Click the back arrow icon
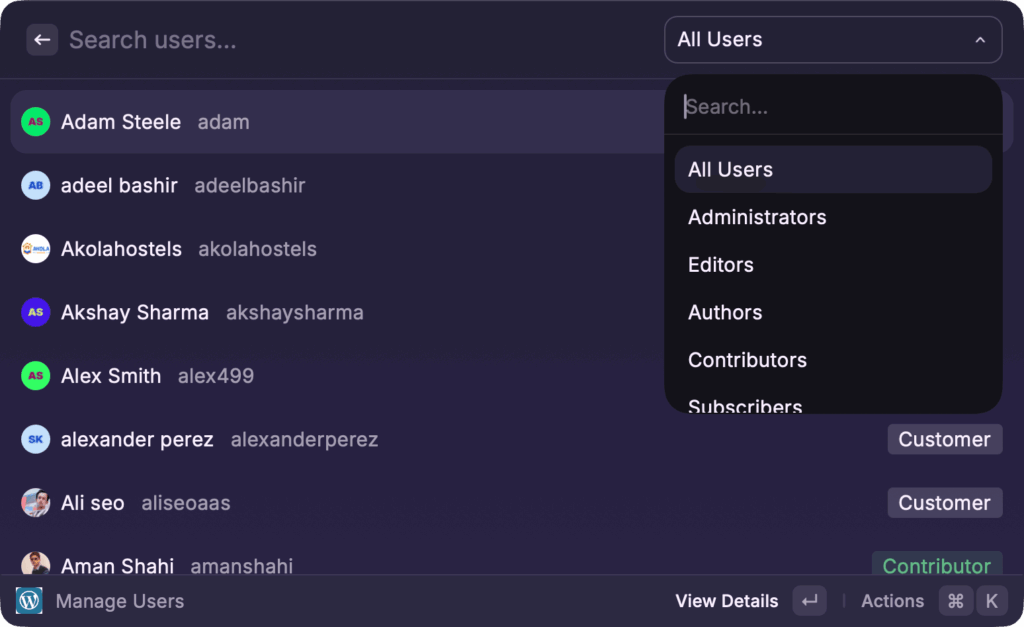1024x627 pixels. coord(42,40)
